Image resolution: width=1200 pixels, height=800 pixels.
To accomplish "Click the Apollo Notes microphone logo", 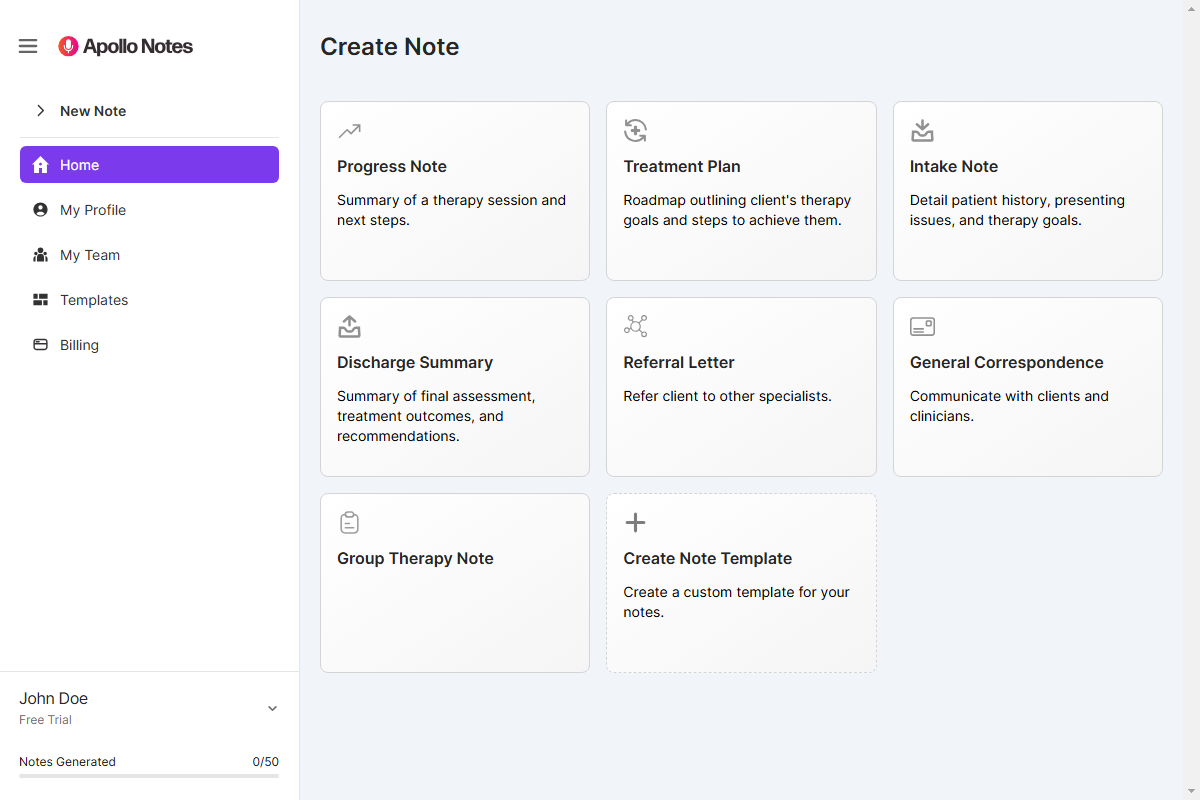I will tap(67, 46).
